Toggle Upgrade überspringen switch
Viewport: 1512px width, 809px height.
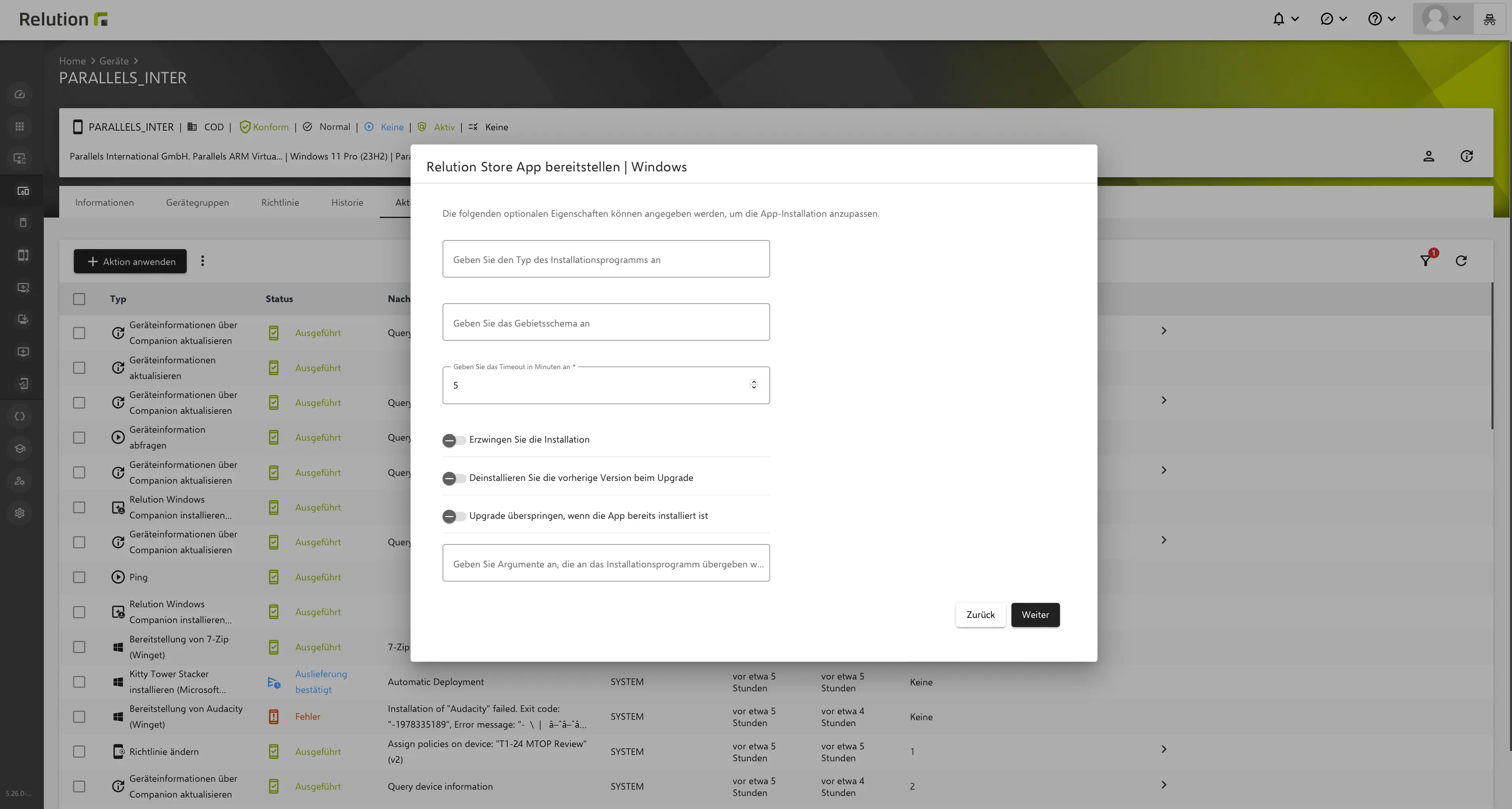(x=454, y=516)
